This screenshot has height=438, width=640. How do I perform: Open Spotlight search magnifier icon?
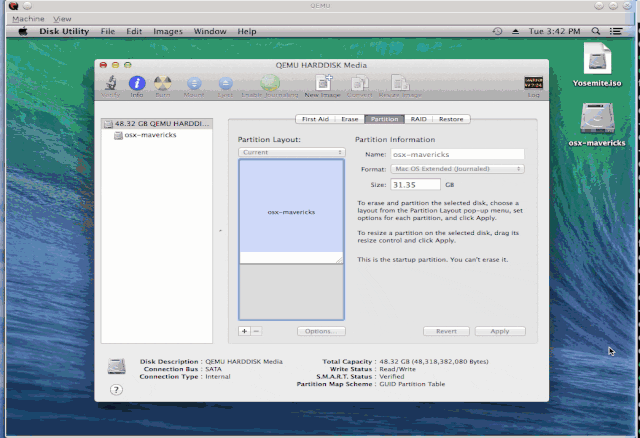596,31
